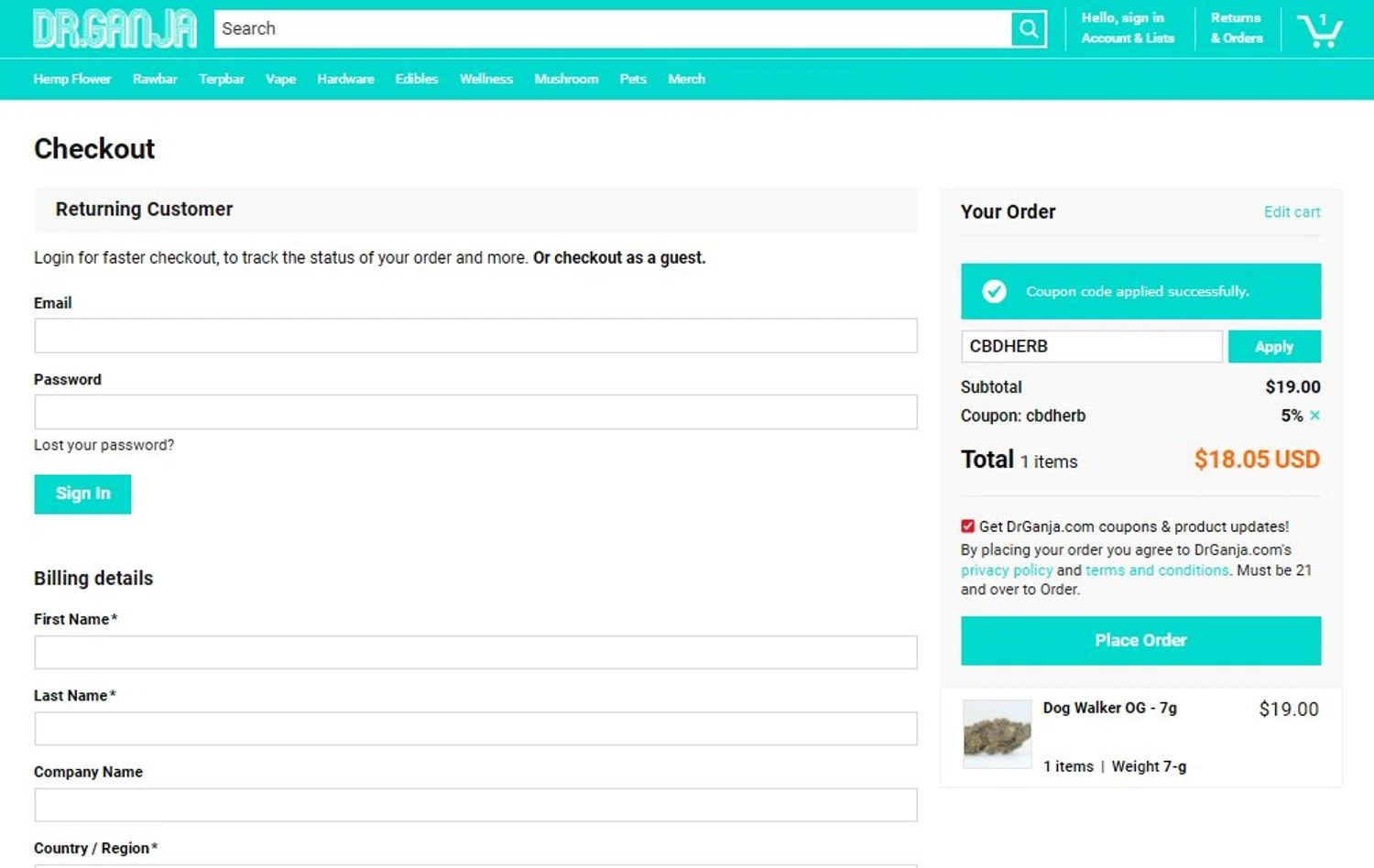
Task: Uncheck DrGanja.com coupons & updates checkbox
Action: (967, 526)
